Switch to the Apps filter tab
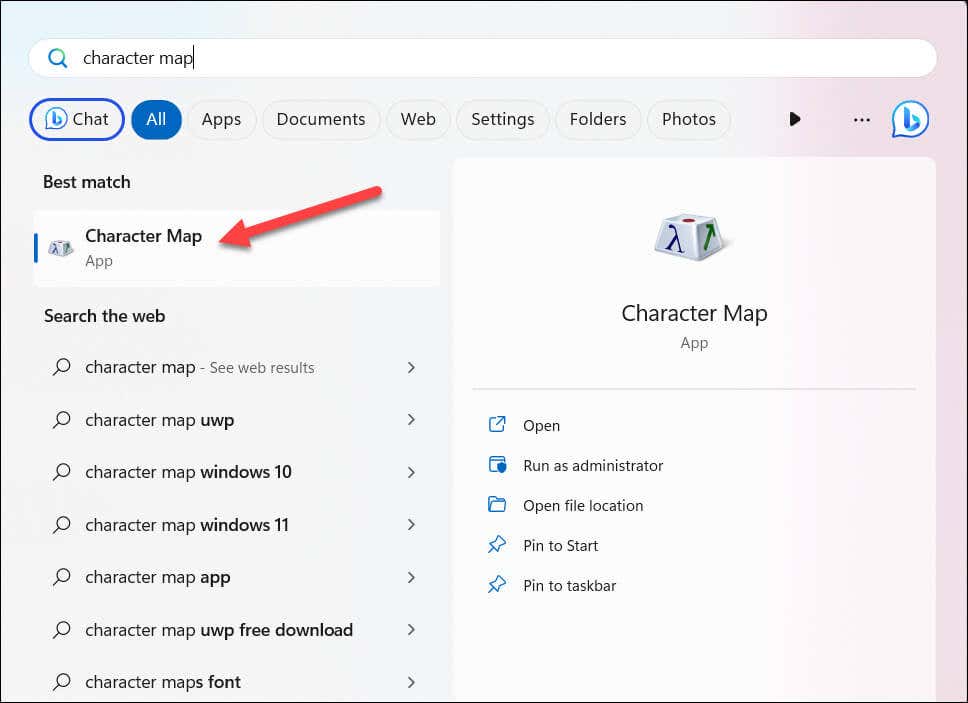 221,119
